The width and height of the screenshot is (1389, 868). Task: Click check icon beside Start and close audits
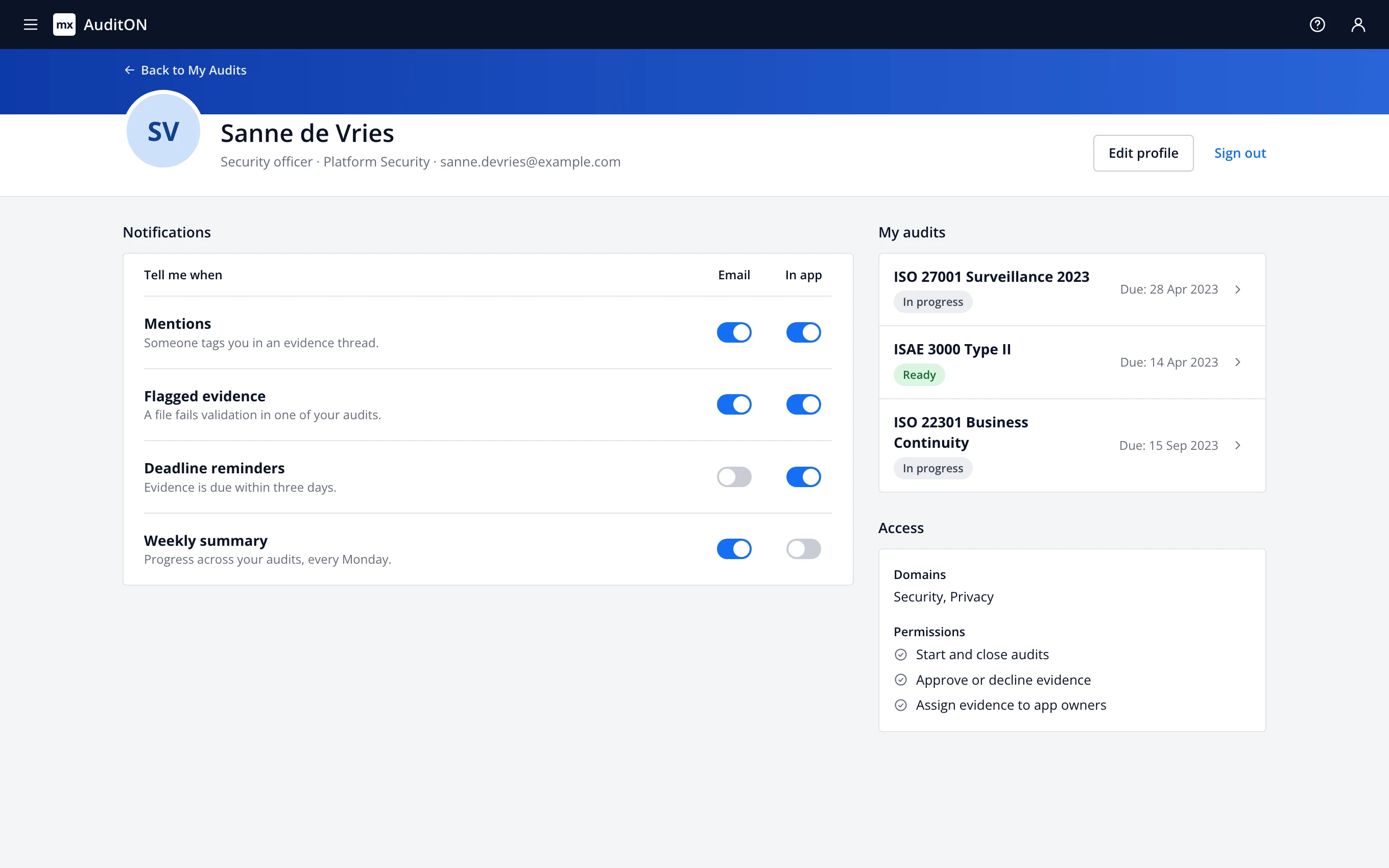901,655
